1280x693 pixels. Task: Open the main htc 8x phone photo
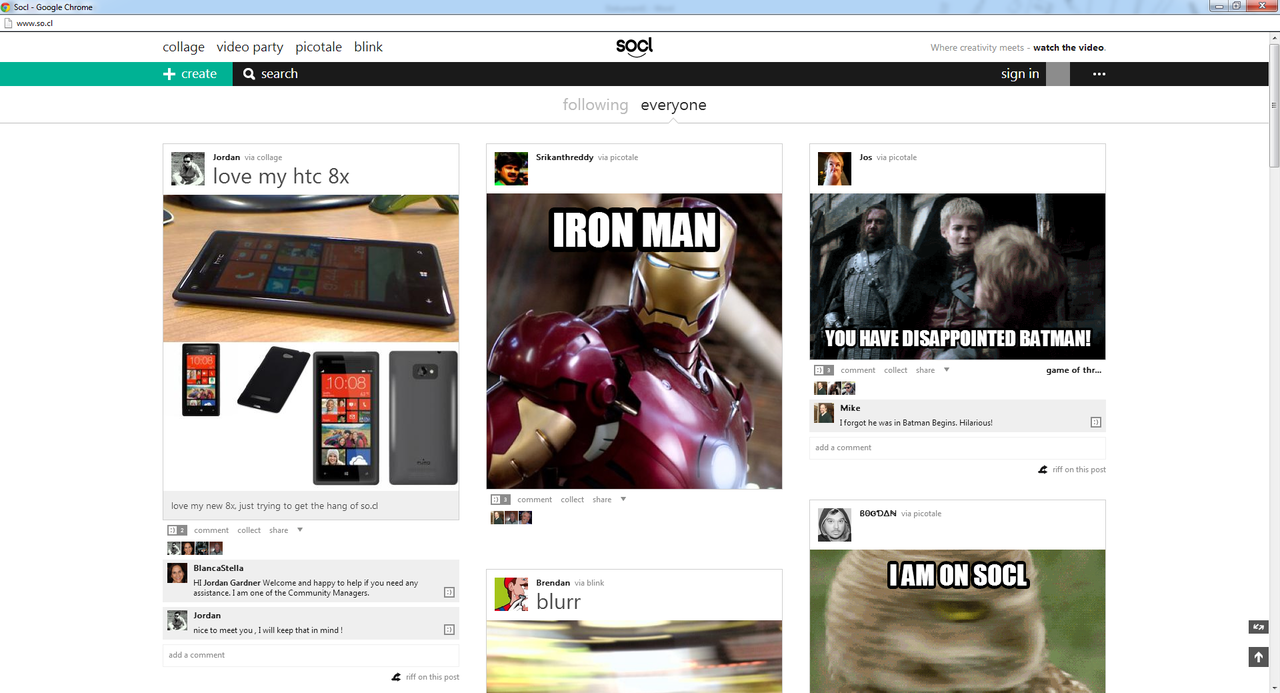click(311, 268)
